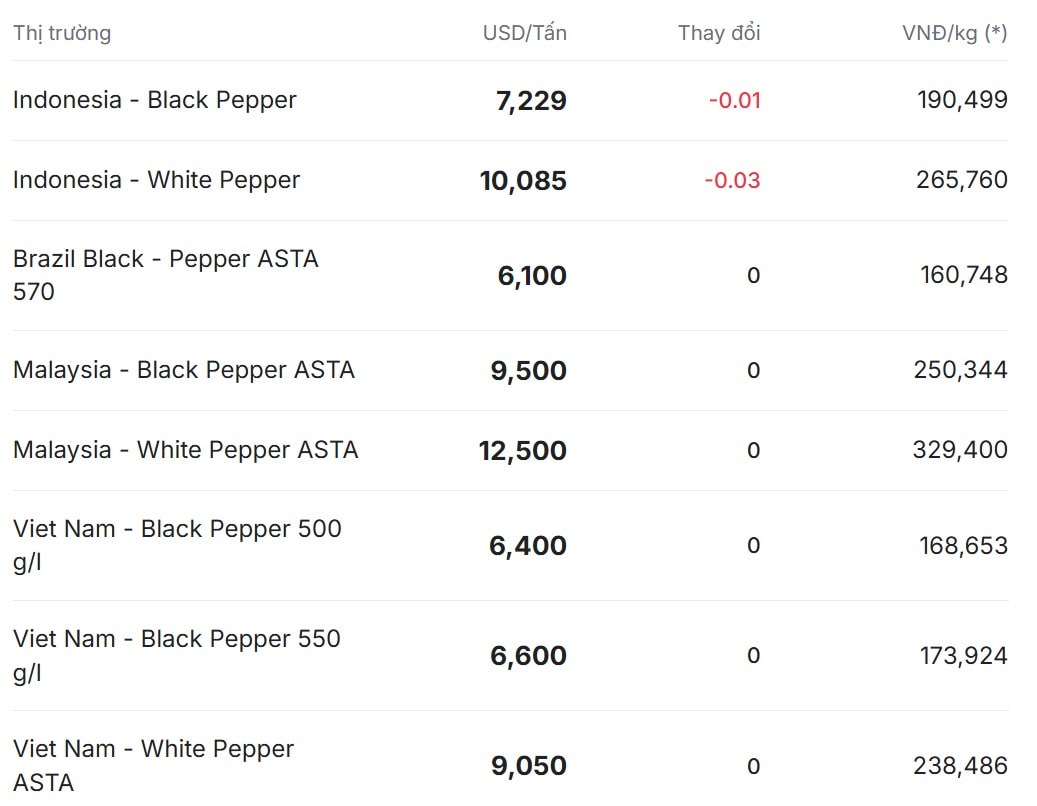Open the Brazil Black - Pepper ASTA 570 entry
The width and height of the screenshot is (1037, 806).
[x=166, y=275]
